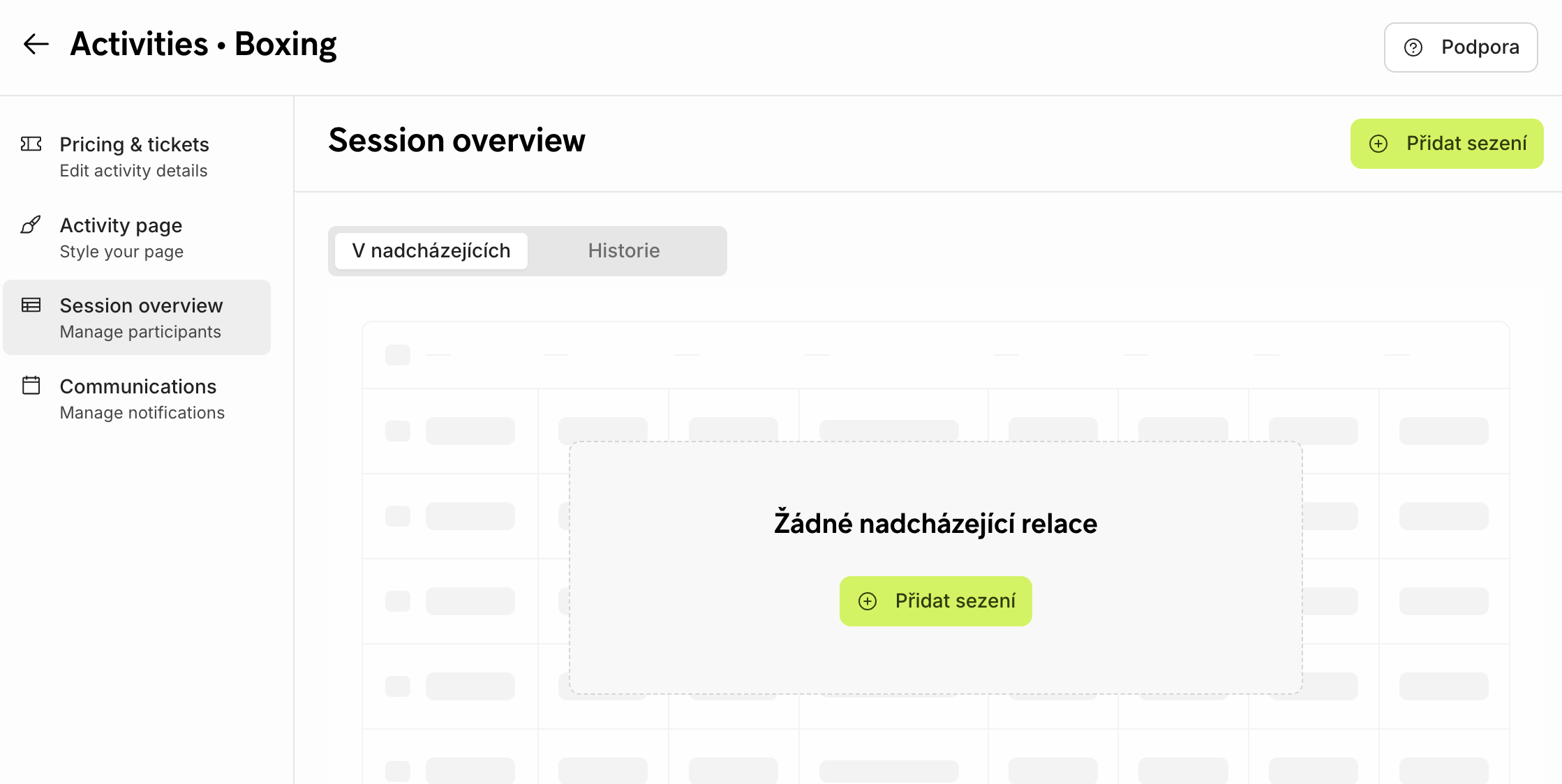Click the ticket icon beside Pricing & tickets

tap(31, 144)
